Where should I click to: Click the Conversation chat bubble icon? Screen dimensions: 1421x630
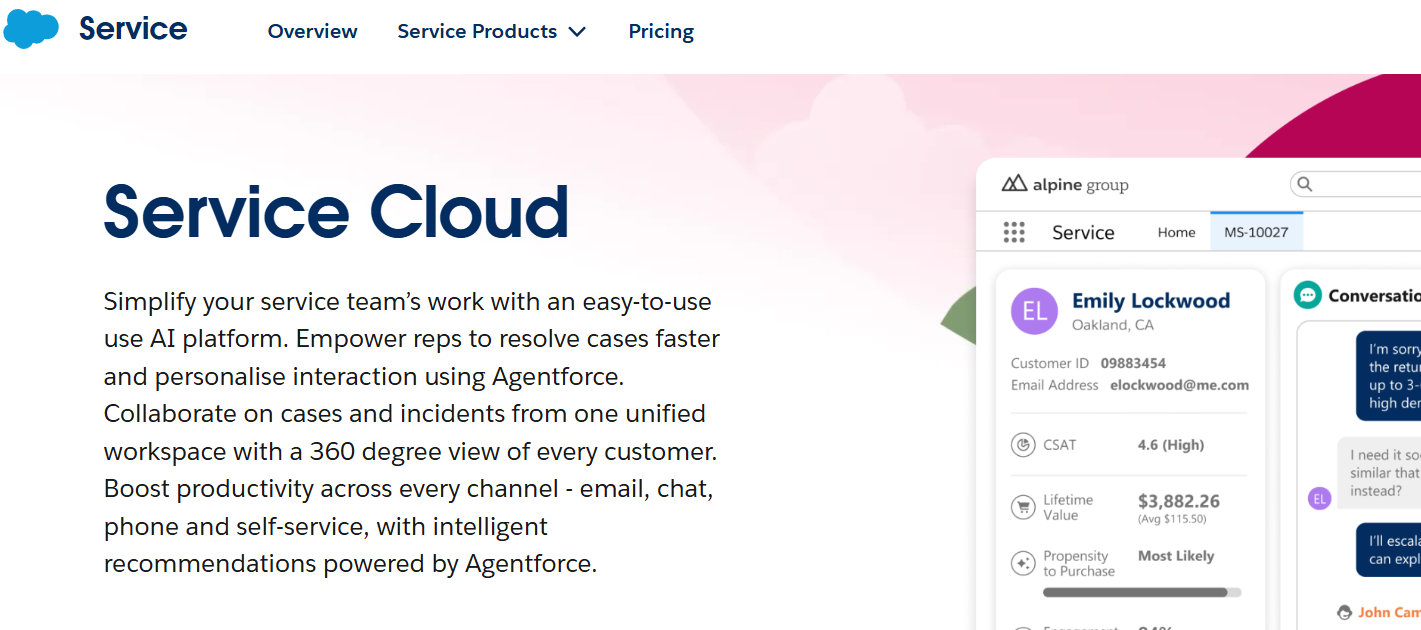(x=1307, y=295)
